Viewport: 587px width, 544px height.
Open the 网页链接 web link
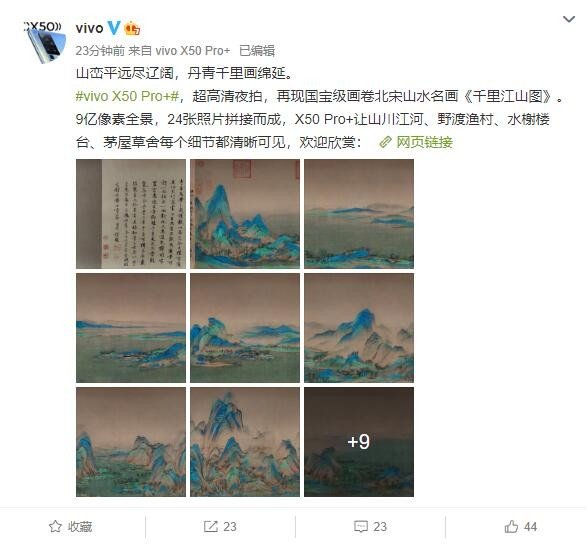[x=424, y=142]
